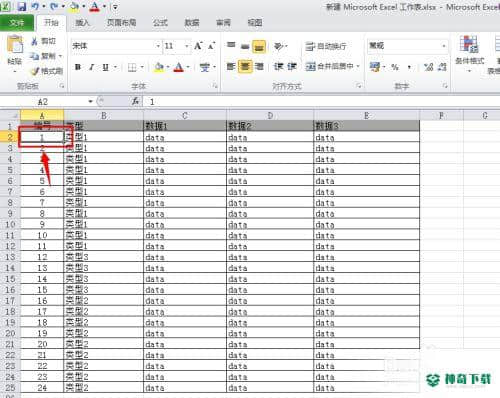Toggle Italic formatting button
500x398 pixels.
coord(92,67)
